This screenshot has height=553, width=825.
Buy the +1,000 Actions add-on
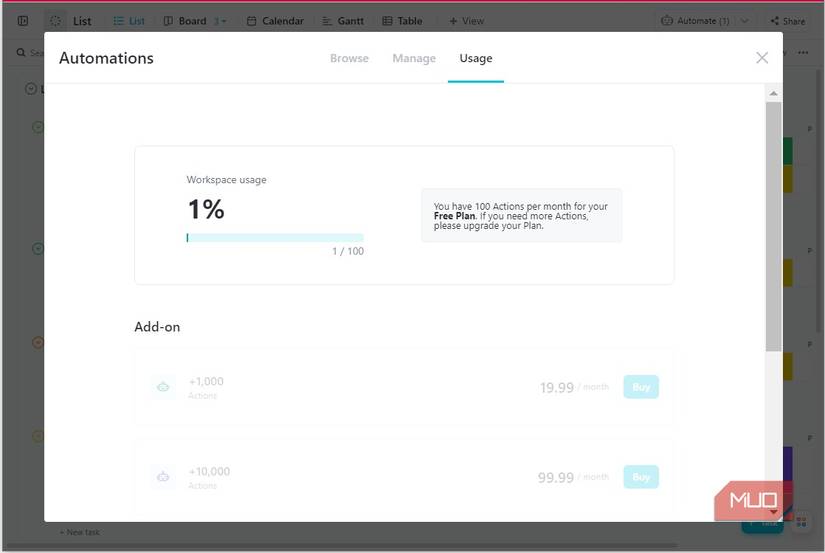[640, 387]
